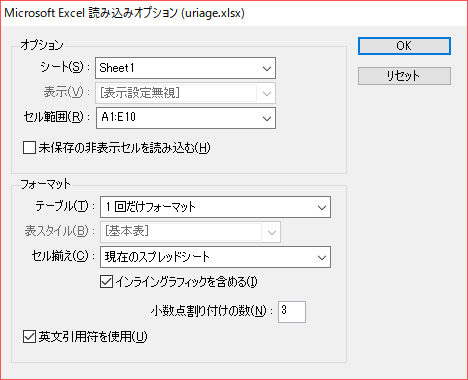Uncheck インライングラフィックを含める checkbox
Screen dimensions: 468x380
106,282
